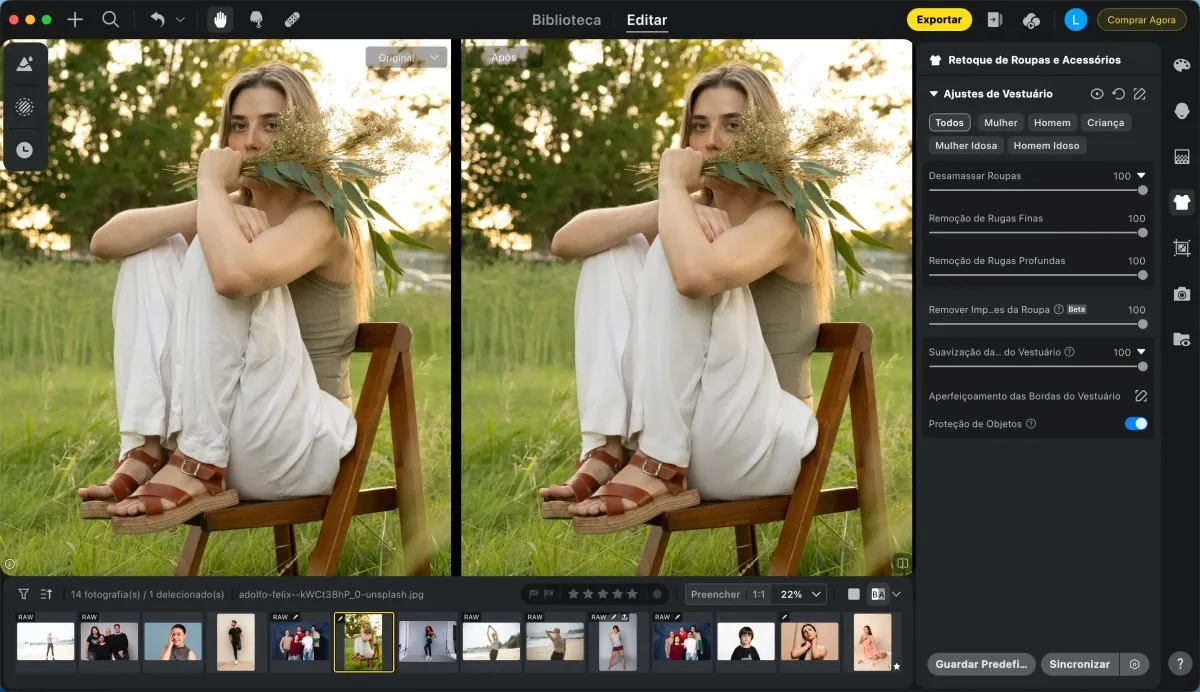Viewport: 1200px width, 692px height.
Task: Click the Guardar Predefinição button
Action: [981, 664]
